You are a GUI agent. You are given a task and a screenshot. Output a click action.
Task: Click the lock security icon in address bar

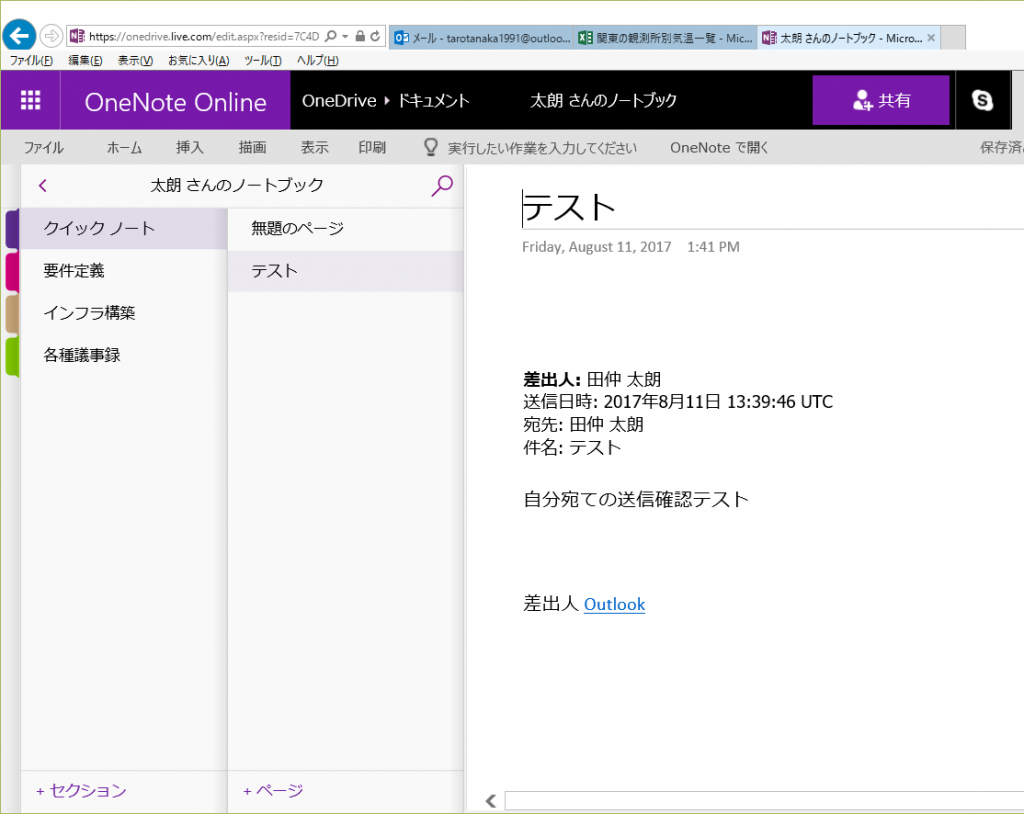click(x=360, y=36)
